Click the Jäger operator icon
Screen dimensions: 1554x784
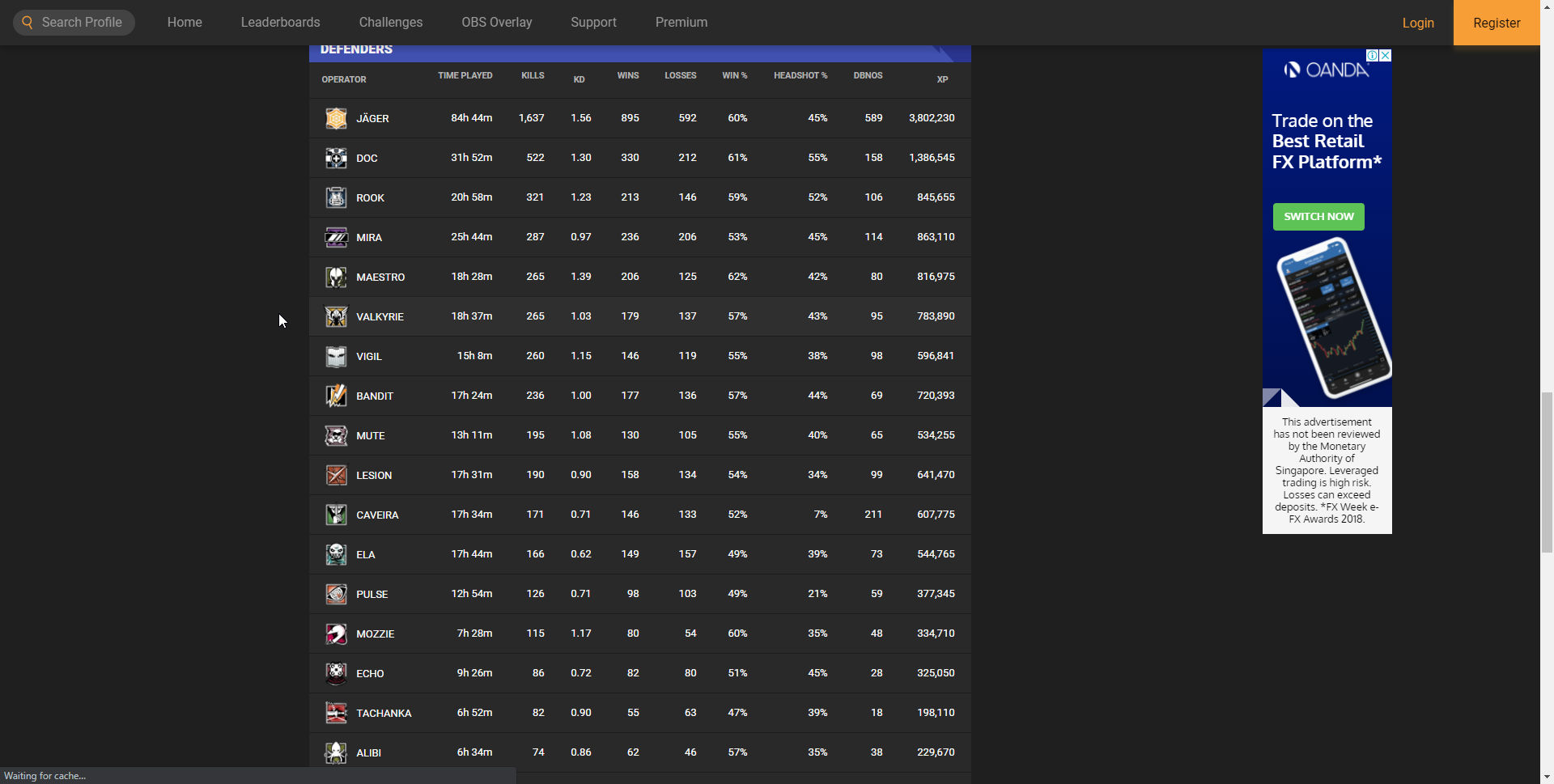[336, 118]
